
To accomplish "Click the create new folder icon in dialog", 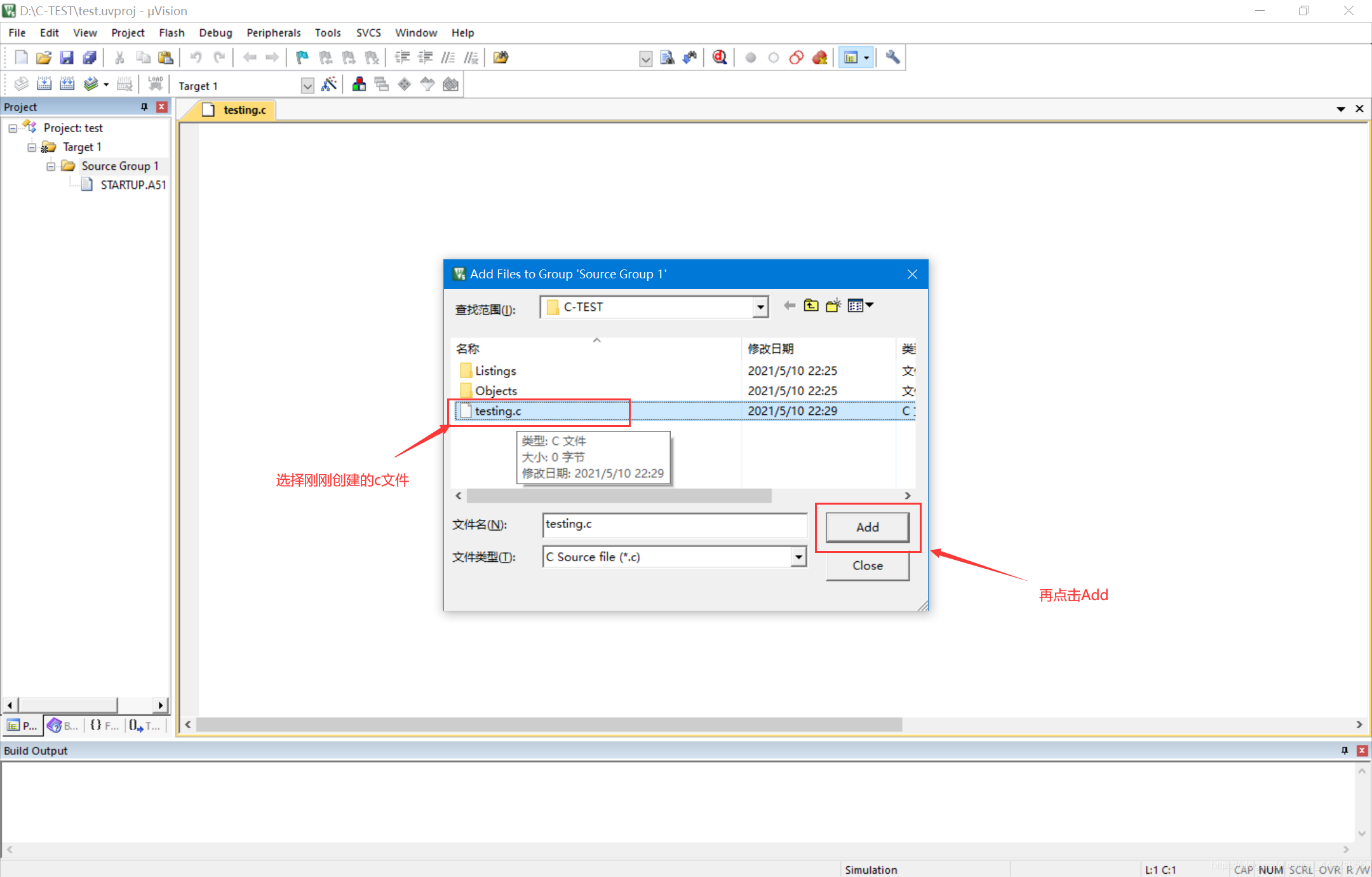I will [833, 306].
